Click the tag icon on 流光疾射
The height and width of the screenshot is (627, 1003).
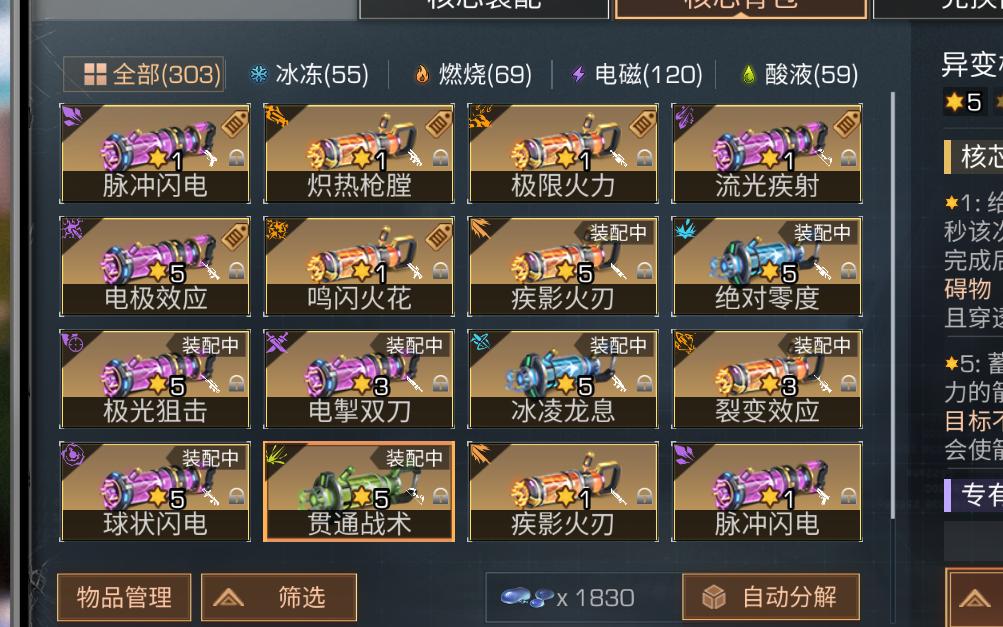tap(847, 124)
